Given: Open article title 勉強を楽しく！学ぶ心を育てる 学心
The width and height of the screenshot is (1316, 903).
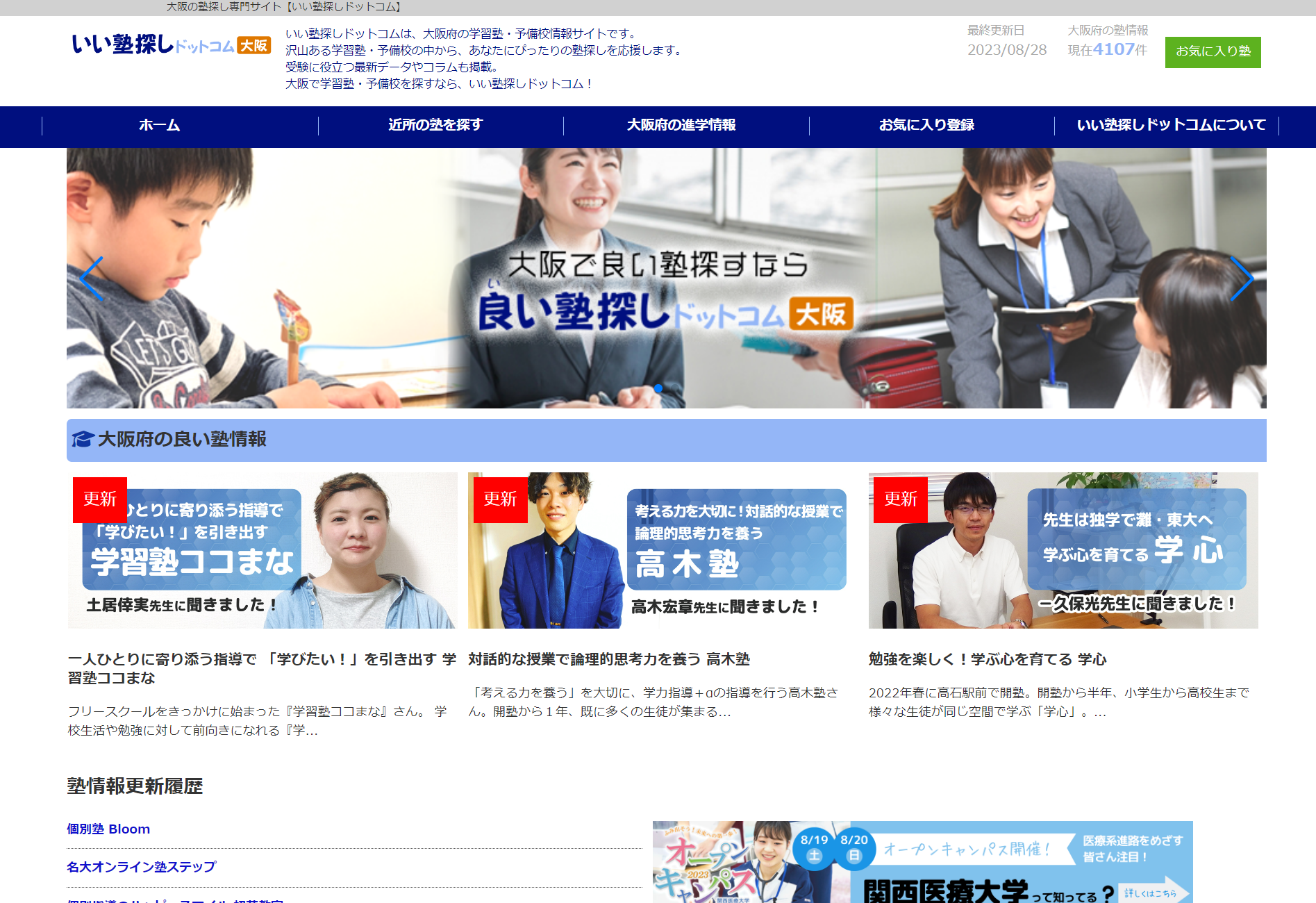Looking at the screenshot, I should pos(988,659).
